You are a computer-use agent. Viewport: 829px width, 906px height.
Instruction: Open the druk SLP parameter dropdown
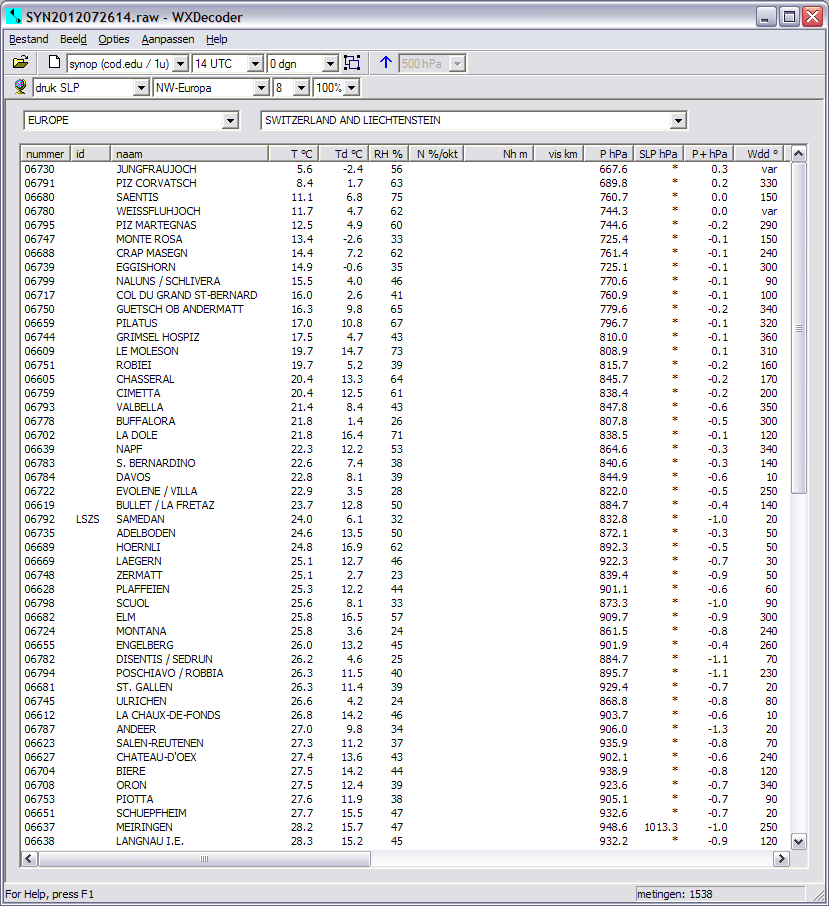[141, 88]
